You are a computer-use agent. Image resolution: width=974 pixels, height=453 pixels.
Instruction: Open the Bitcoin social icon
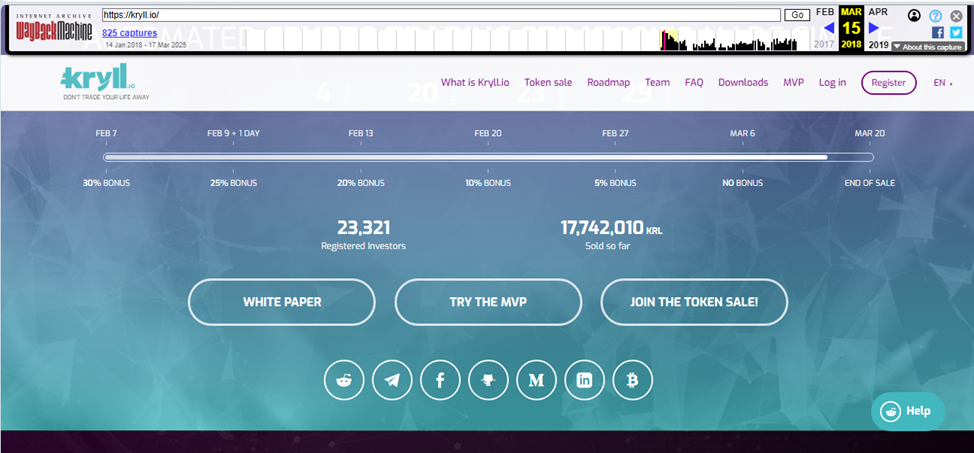(632, 380)
